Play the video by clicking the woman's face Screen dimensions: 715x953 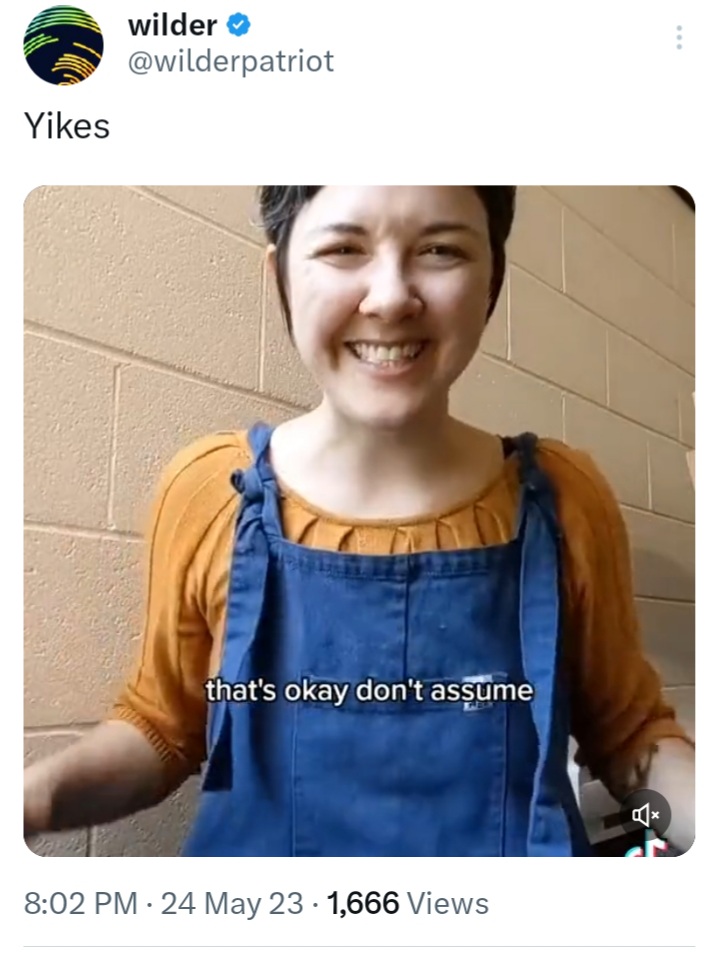(386, 292)
